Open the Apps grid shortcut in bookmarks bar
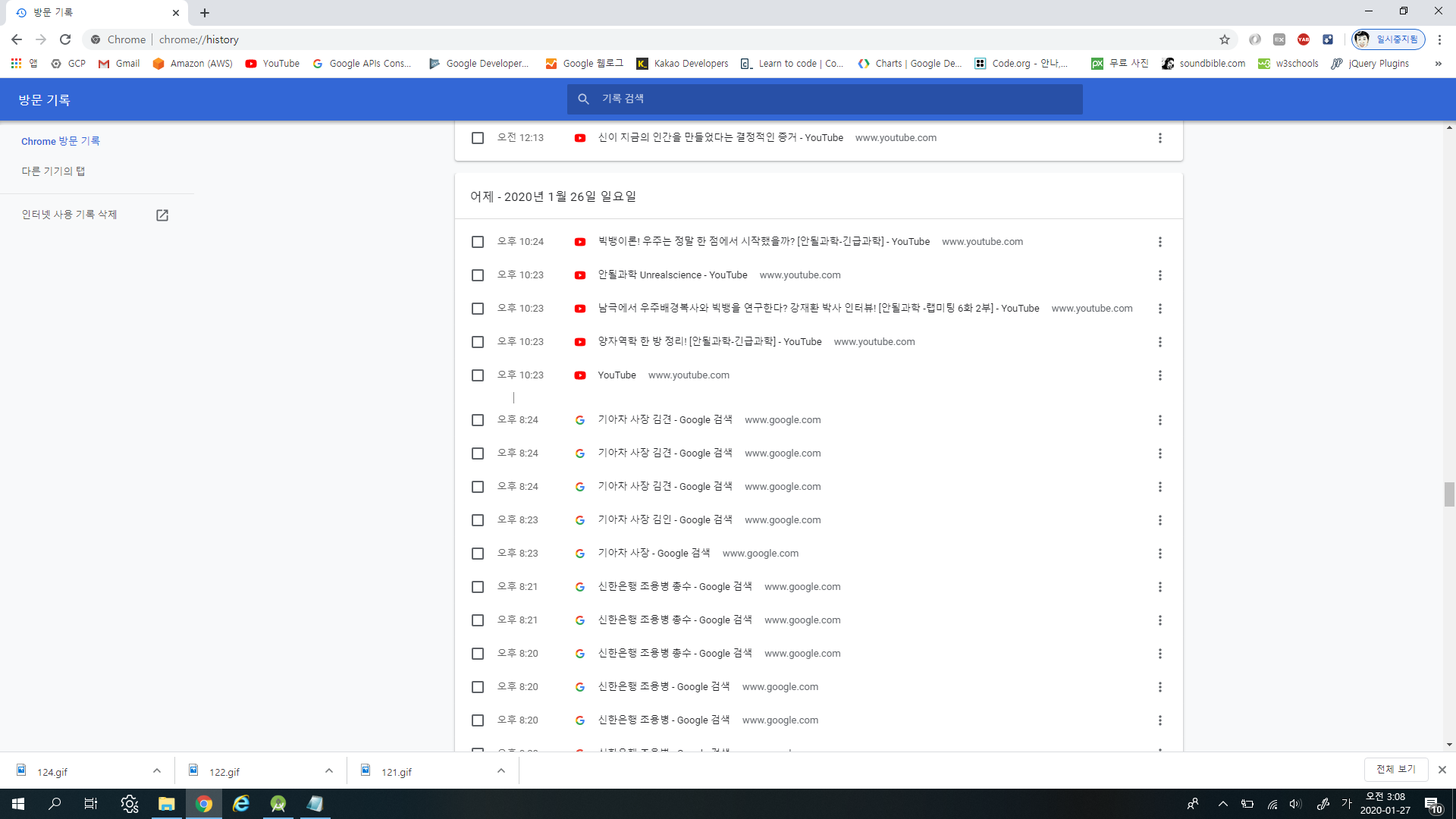The height and width of the screenshot is (819, 1456). [16, 64]
